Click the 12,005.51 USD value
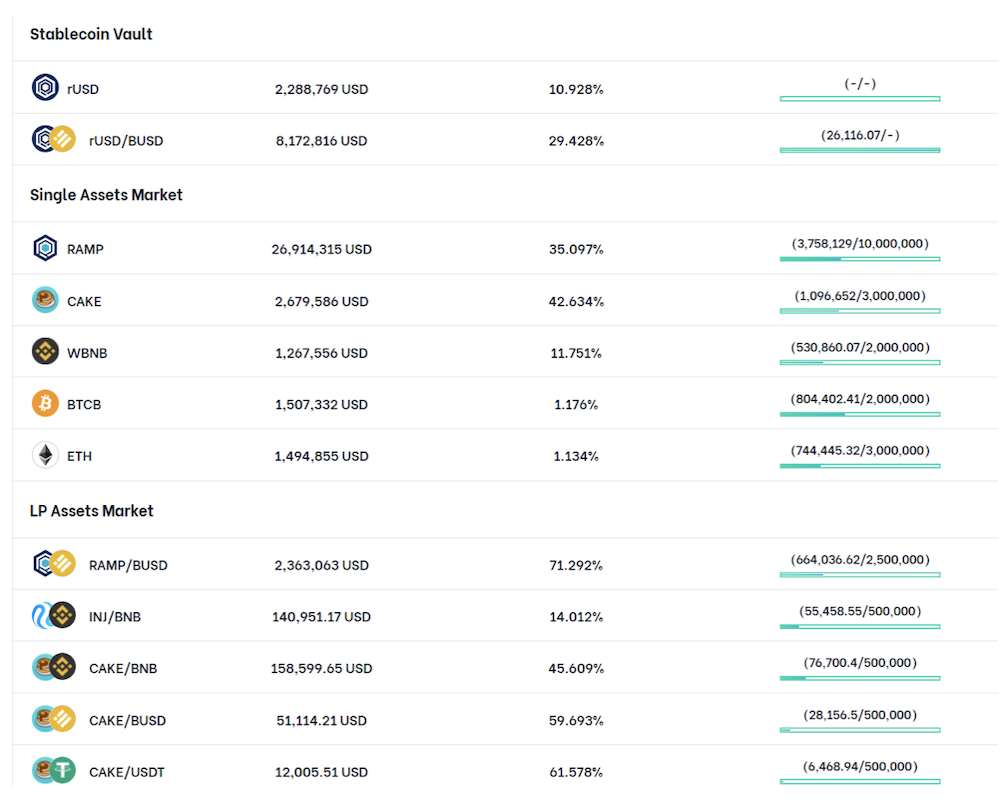The width and height of the screenshot is (1000, 801). point(321,772)
